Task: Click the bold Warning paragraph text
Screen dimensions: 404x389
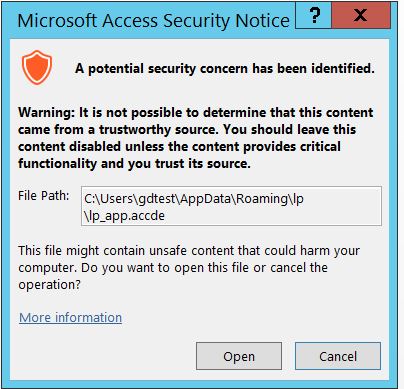Action: 196,138
